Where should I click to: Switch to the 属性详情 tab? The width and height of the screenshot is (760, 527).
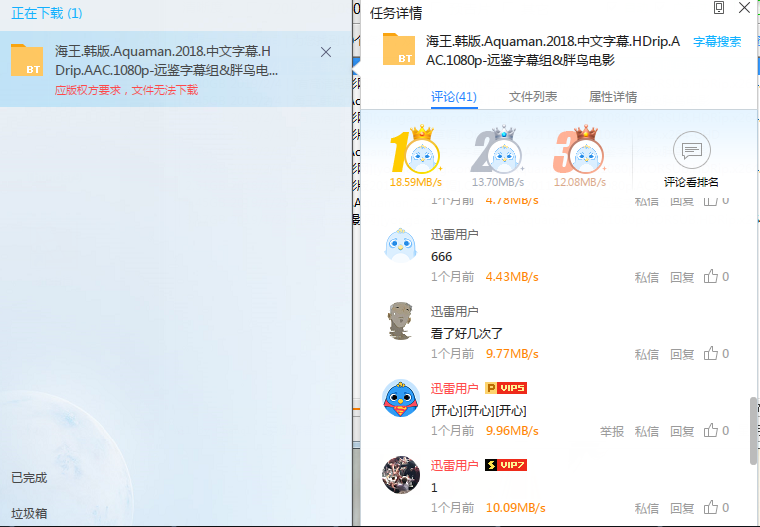coord(613,97)
